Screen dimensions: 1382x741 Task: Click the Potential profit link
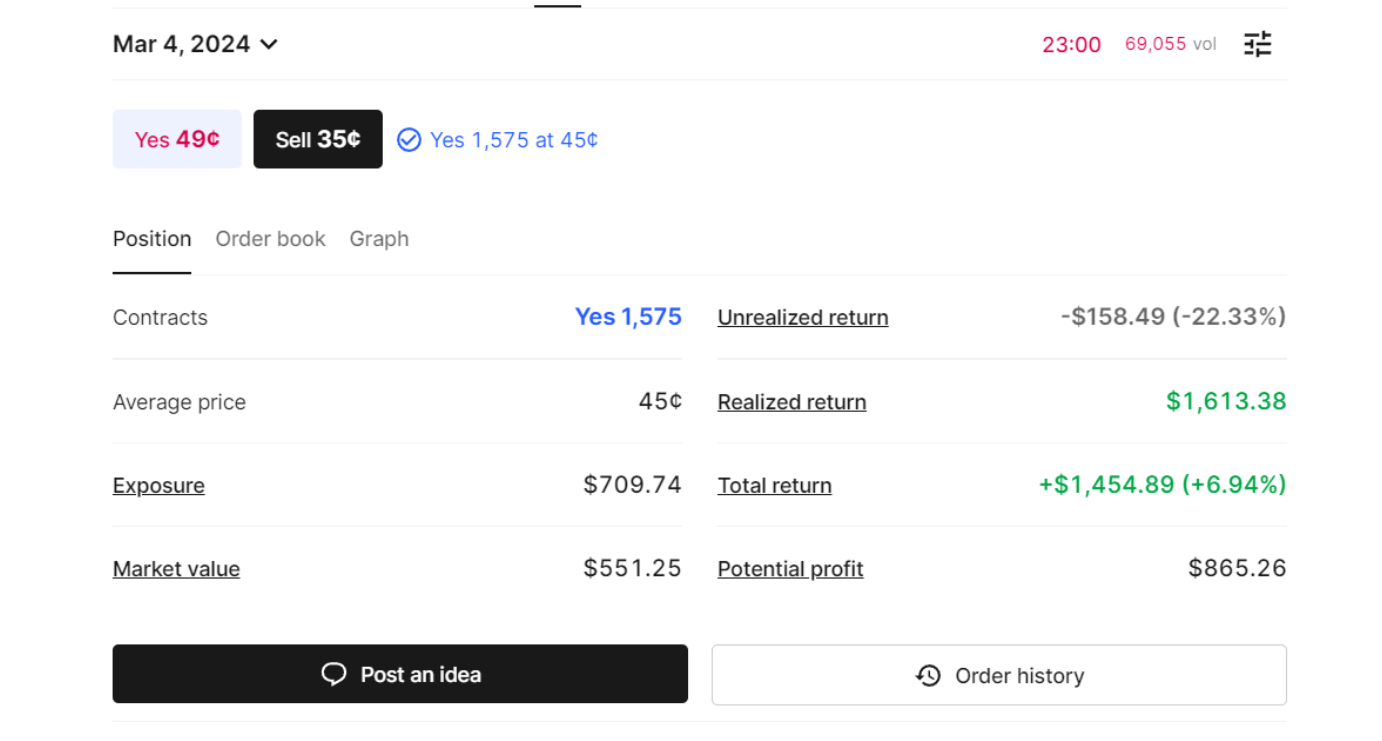click(x=790, y=569)
